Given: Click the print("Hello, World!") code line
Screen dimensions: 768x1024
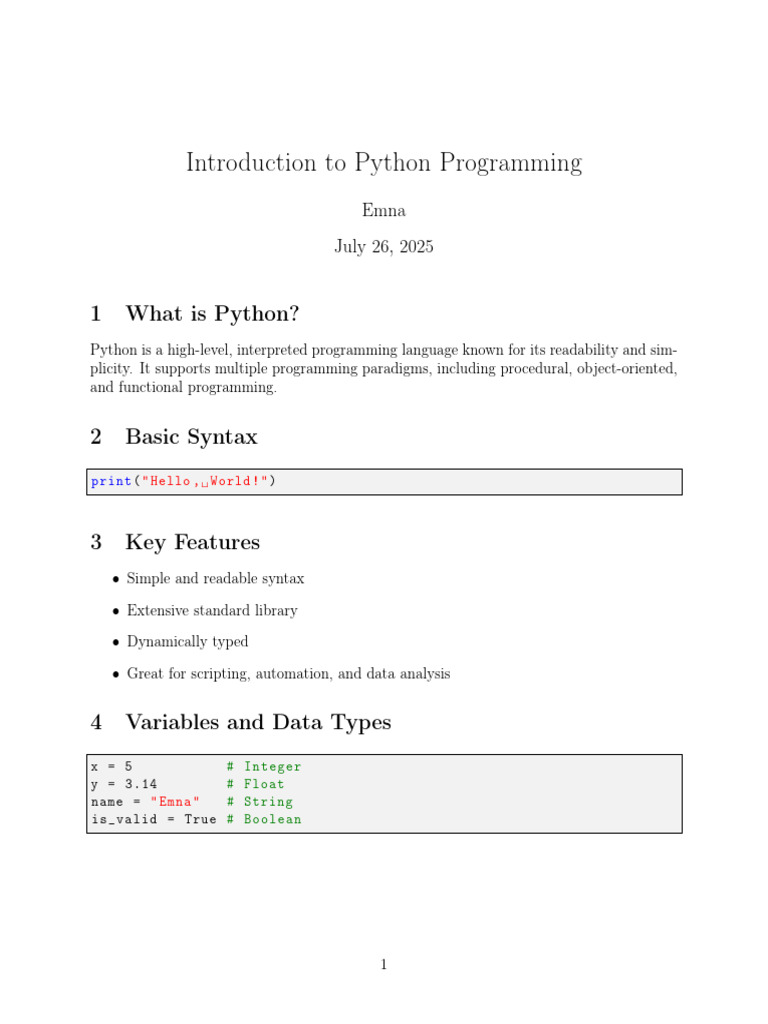Looking at the screenshot, I should point(184,481).
